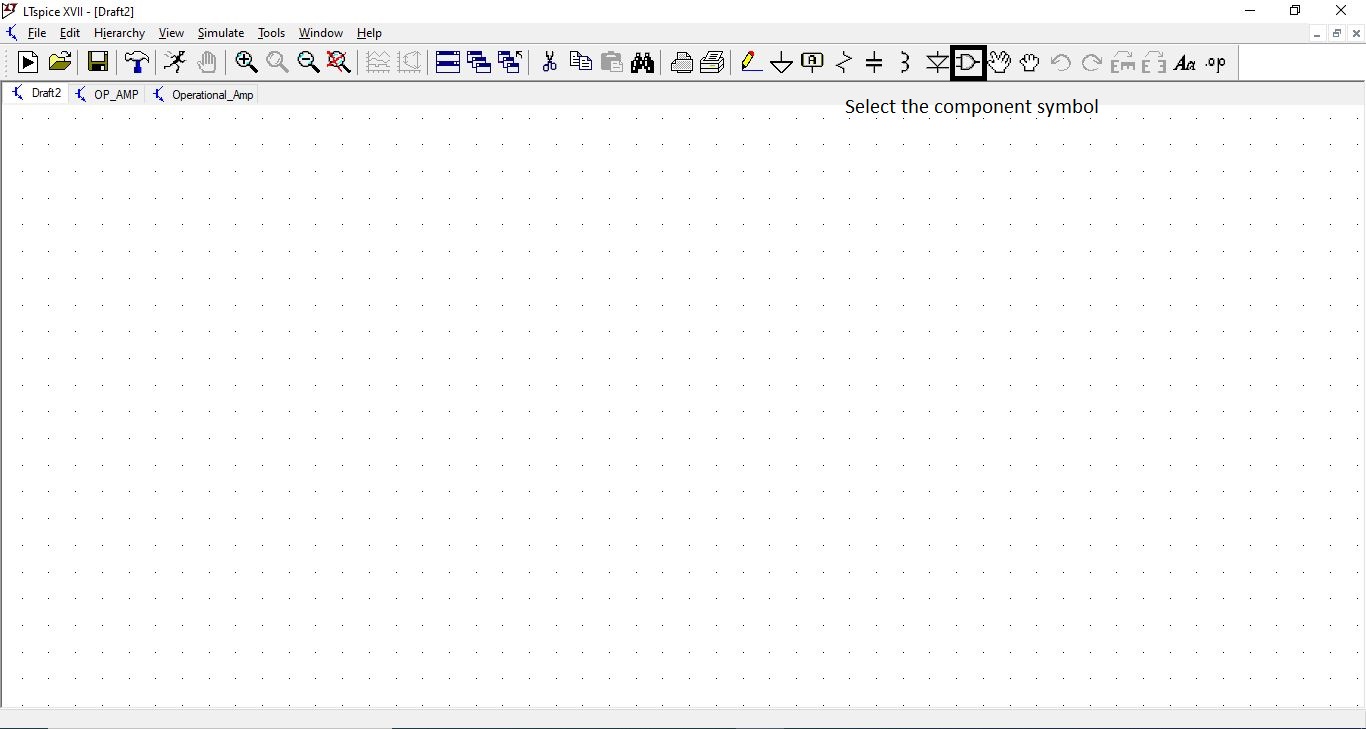The width and height of the screenshot is (1366, 729).
Task: Place a Diode from toolbar
Action: 937,63
